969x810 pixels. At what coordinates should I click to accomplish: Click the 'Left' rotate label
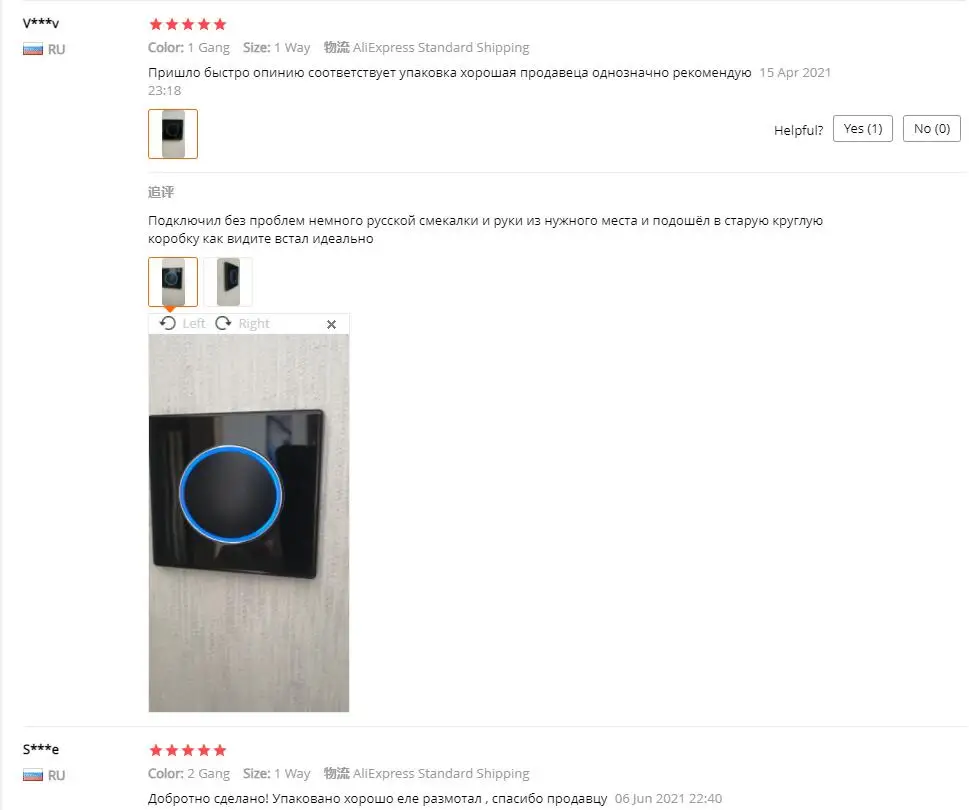pos(193,323)
